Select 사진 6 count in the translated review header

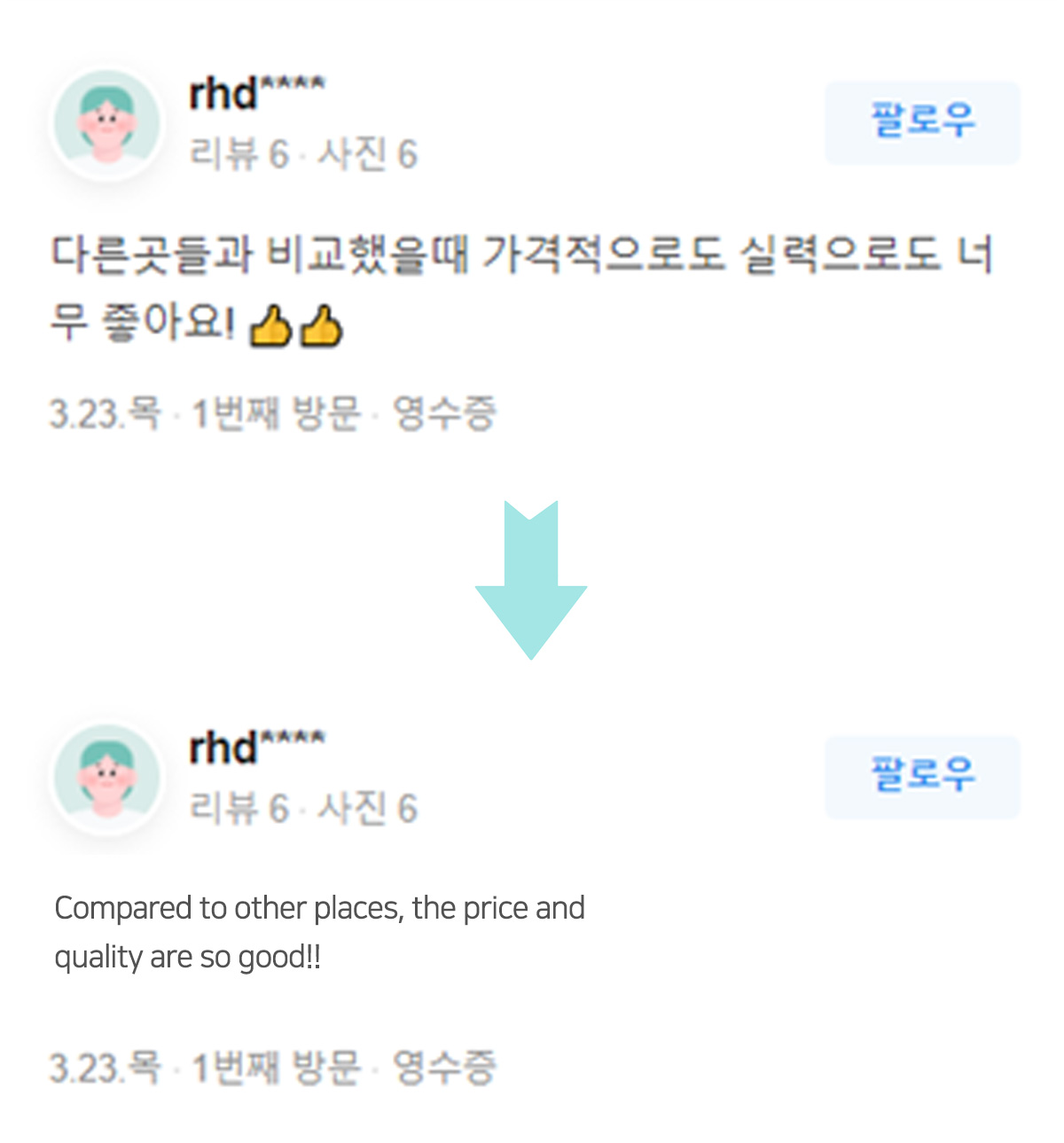point(368,809)
